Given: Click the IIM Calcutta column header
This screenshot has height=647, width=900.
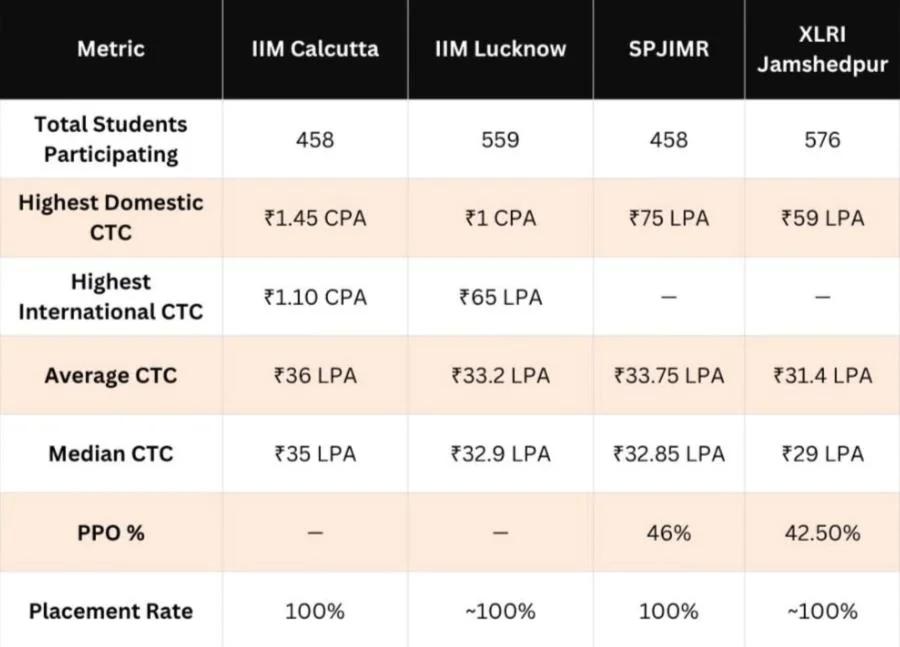Looking at the screenshot, I should click(x=314, y=49).
